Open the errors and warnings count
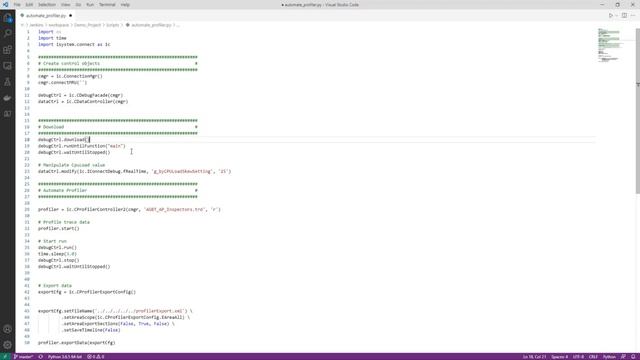Image resolution: width=640 pixels, height=360 pixels. point(96,357)
